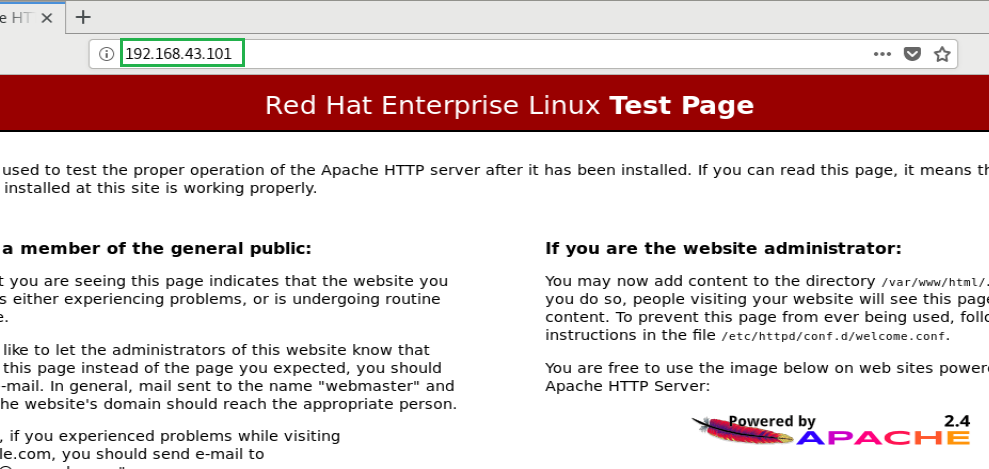Screen dimensions: 989x469
Task: Click 'a member of the general public:' heading
Action: (x=157, y=248)
